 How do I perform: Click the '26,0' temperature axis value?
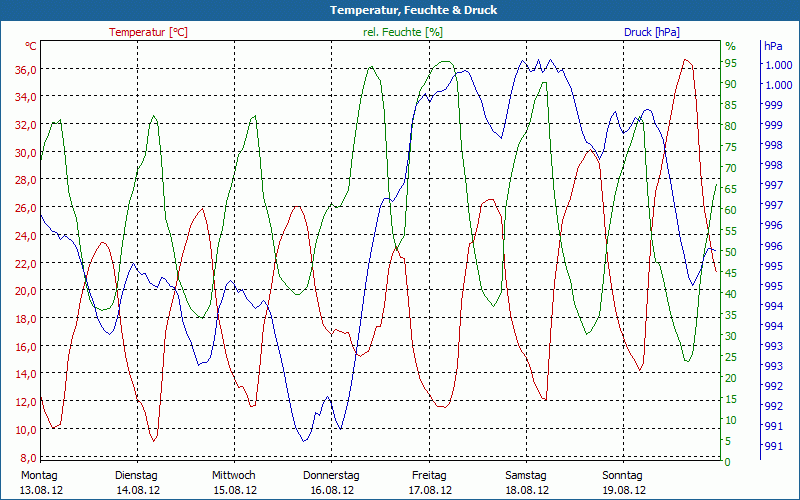pos(26,208)
